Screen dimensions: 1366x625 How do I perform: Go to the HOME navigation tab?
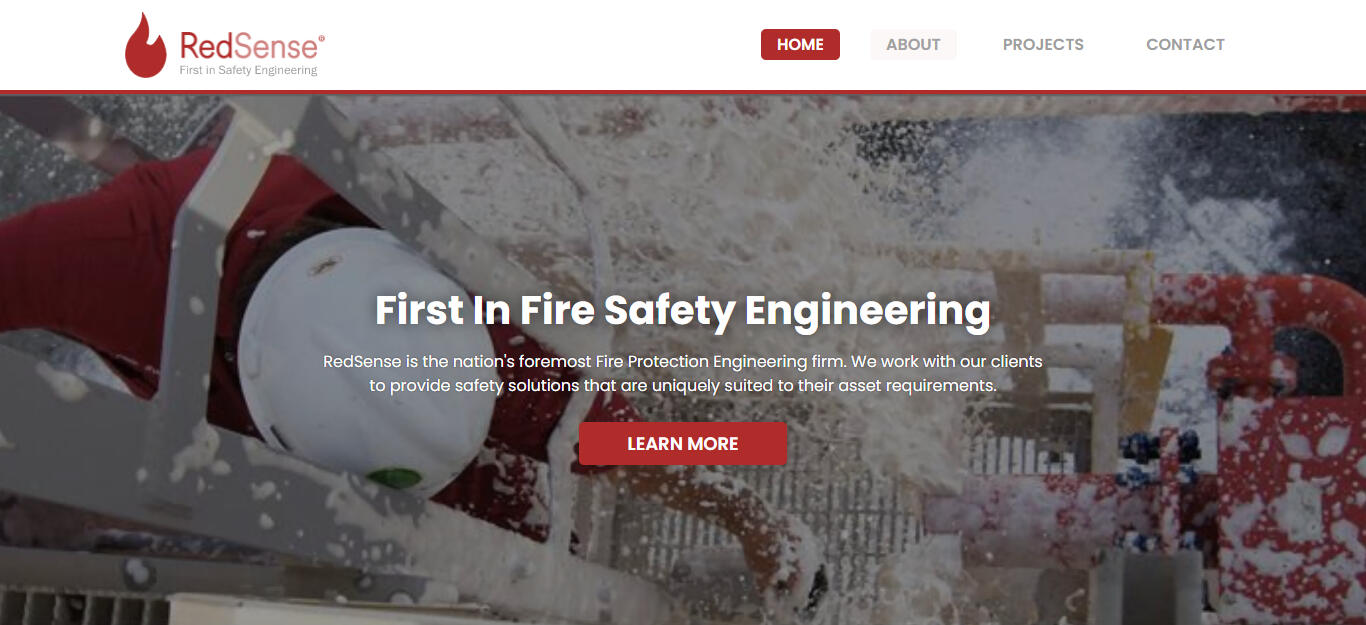800,45
